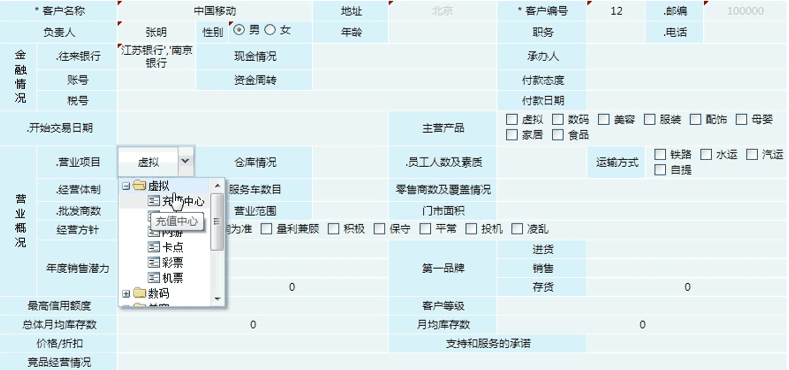Click the 地址 field showing 北京
789x370 pixels.
tap(443, 11)
